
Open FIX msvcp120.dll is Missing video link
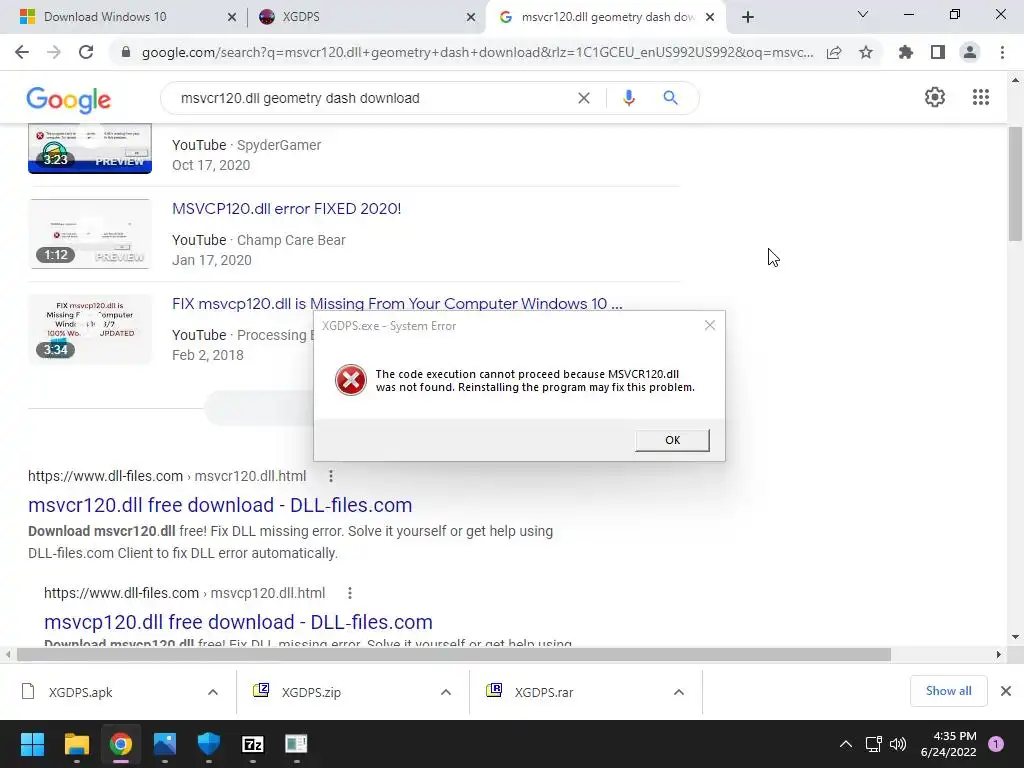point(397,304)
